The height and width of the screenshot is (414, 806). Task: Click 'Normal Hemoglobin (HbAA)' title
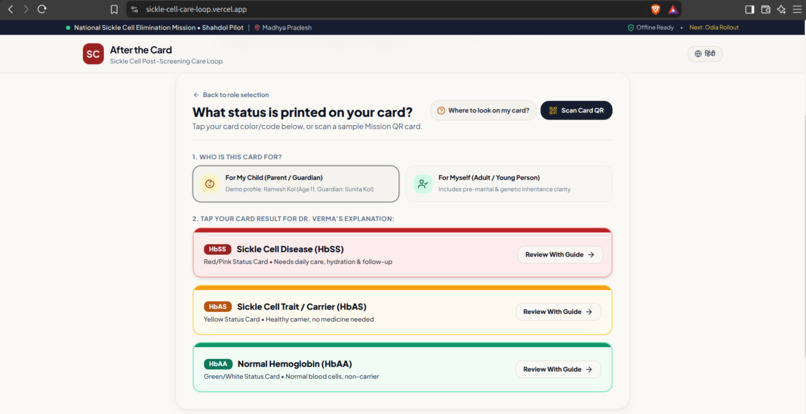point(295,364)
